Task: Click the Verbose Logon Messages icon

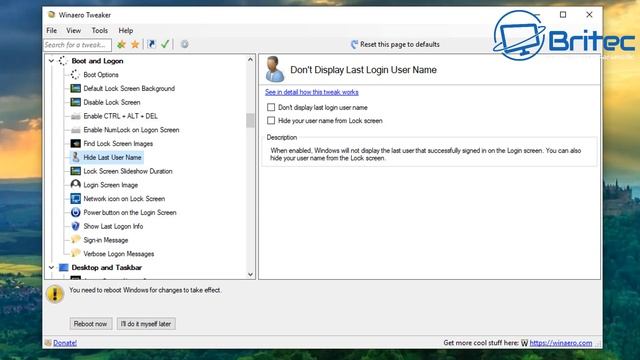Action: coord(76,253)
